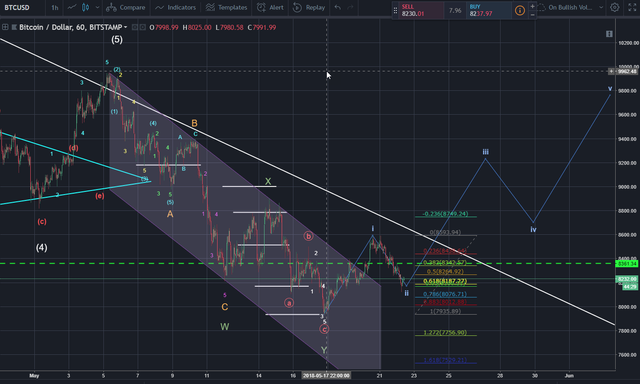
Task: Click the legend expand grid icon
Action: 5,27
